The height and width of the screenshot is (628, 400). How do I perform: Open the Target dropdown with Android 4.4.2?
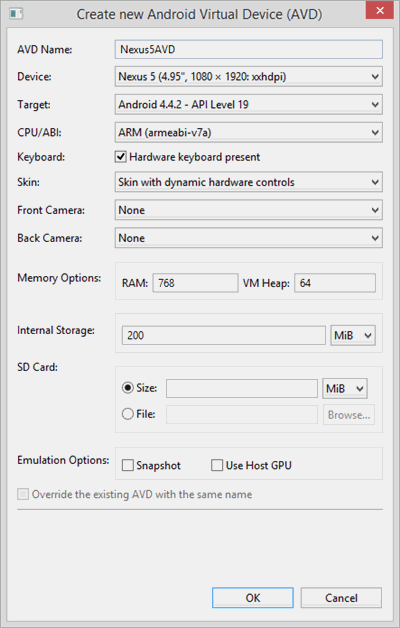pyautogui.click(x=248, y=105)
